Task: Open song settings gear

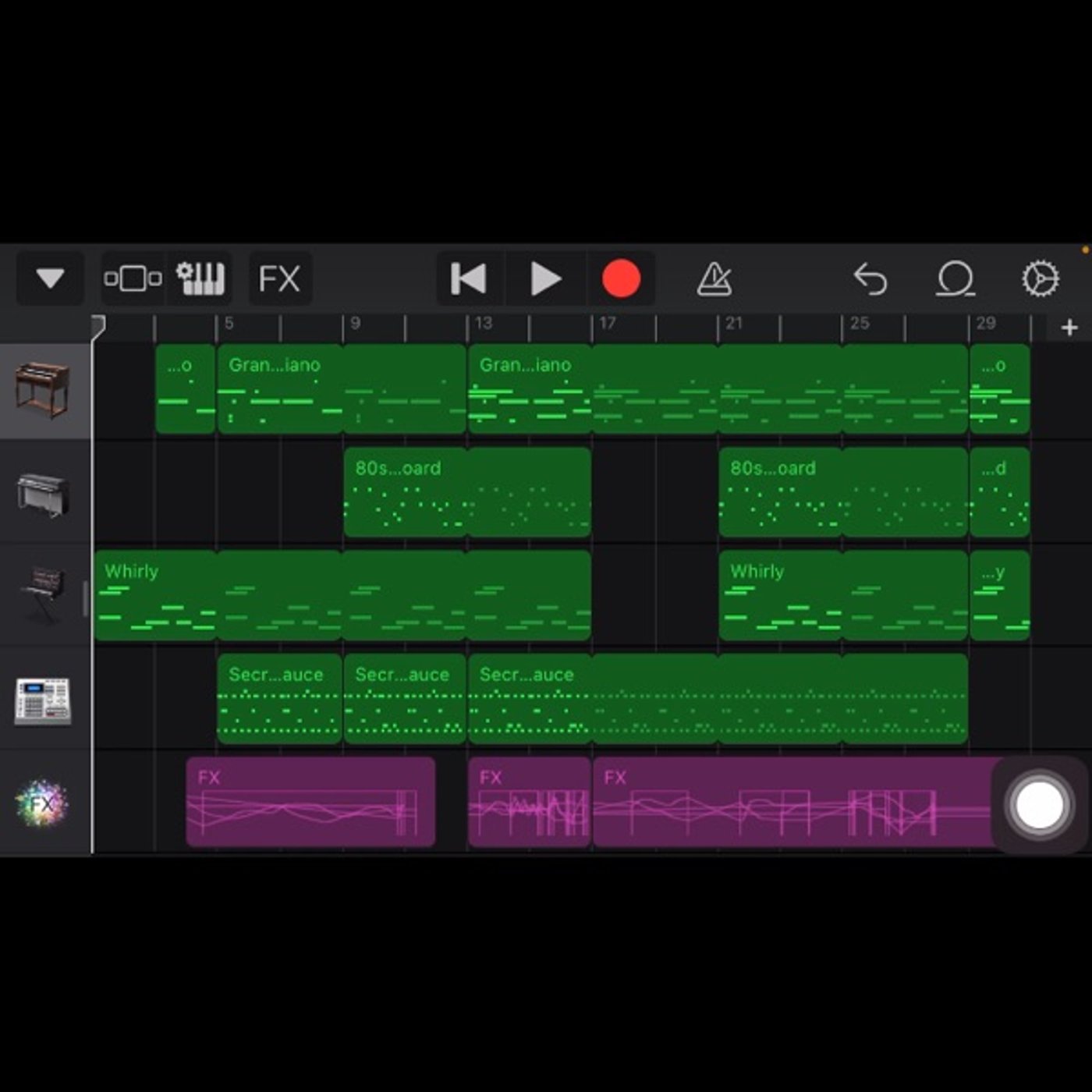Action: [1041, 278]
